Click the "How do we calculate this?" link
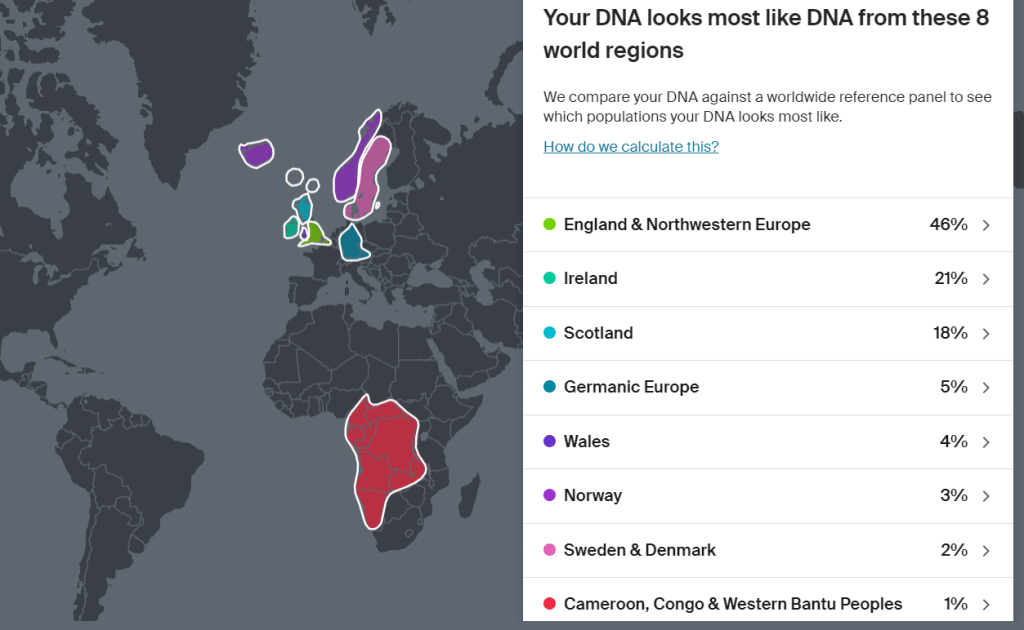The width and height of the screenshot is (1024, 630). 631,147
